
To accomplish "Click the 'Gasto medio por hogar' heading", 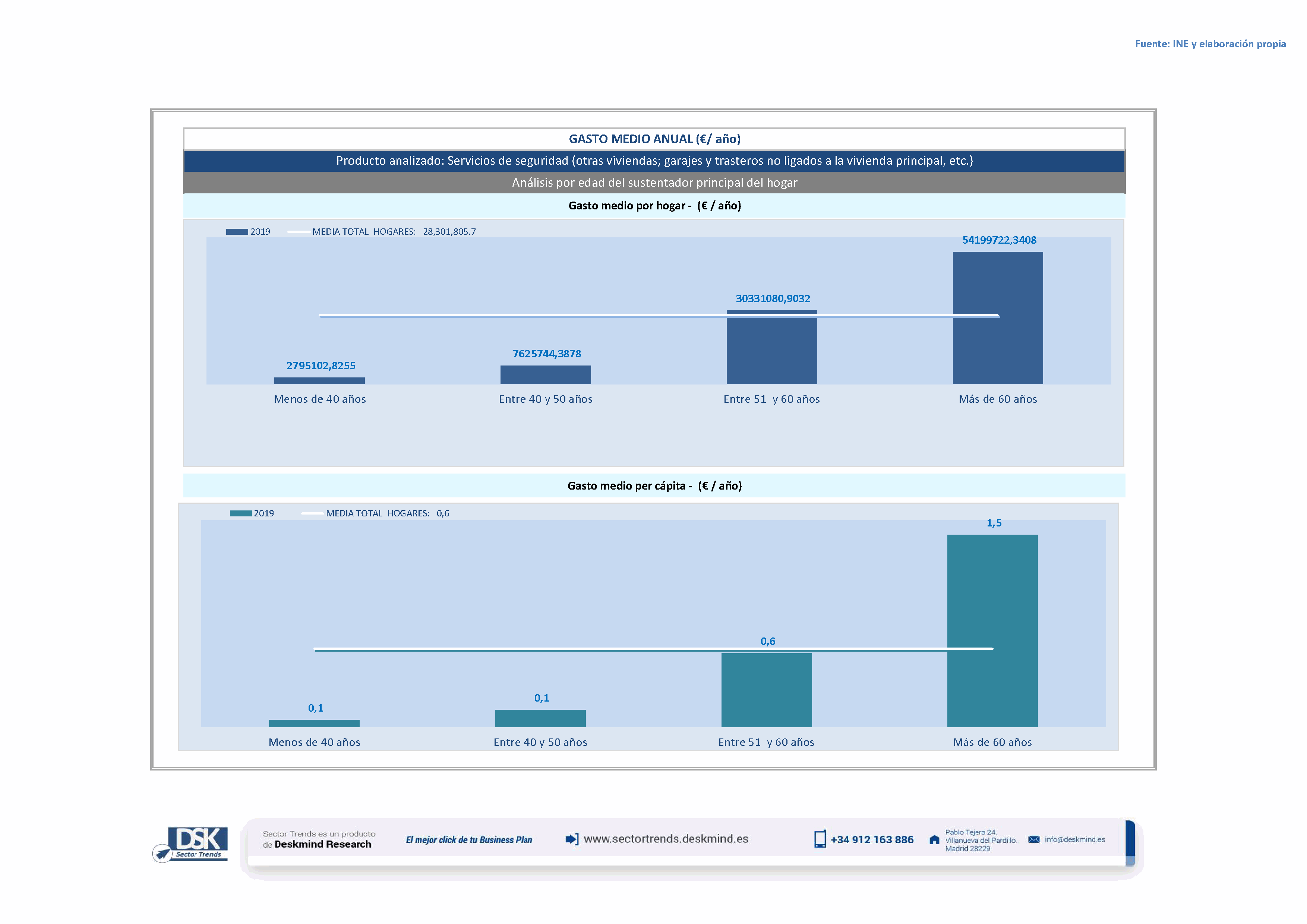I will (x=654, y=205).
